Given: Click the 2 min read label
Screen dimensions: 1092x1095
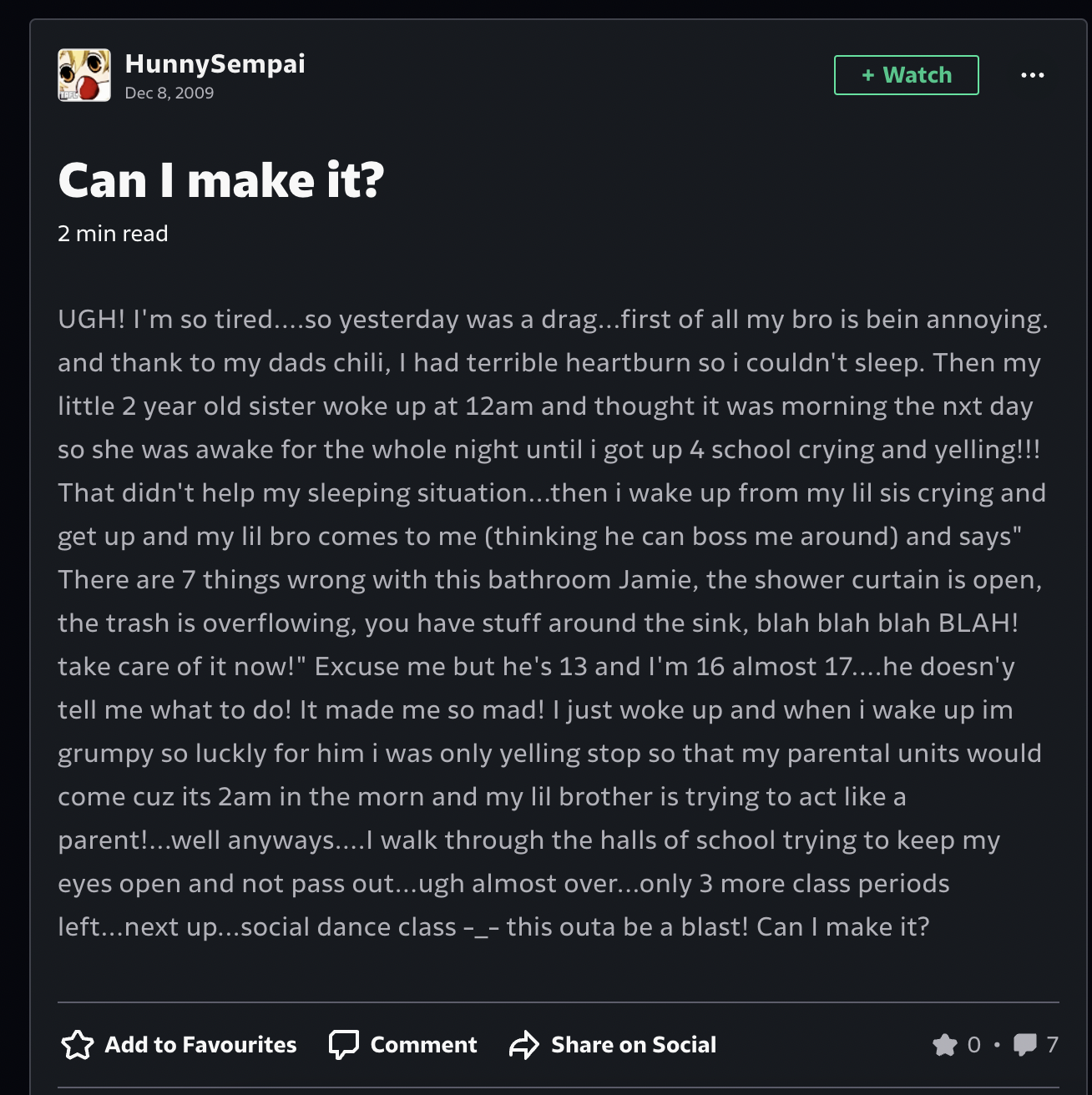Looking at the screenshot, I should [113, 234].
